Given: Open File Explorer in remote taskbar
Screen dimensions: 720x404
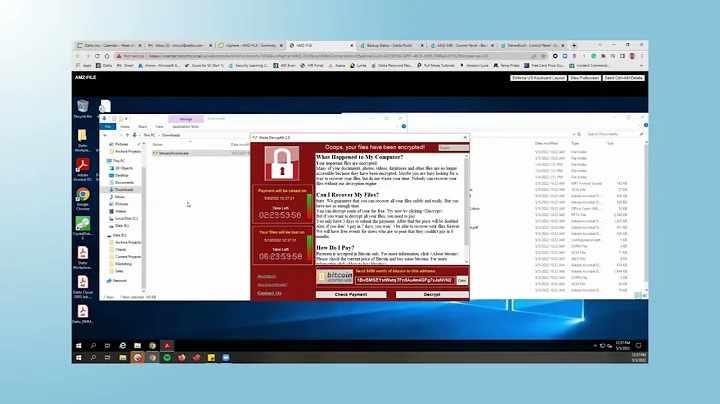Looking at the screenshot, I should point(137,345).
